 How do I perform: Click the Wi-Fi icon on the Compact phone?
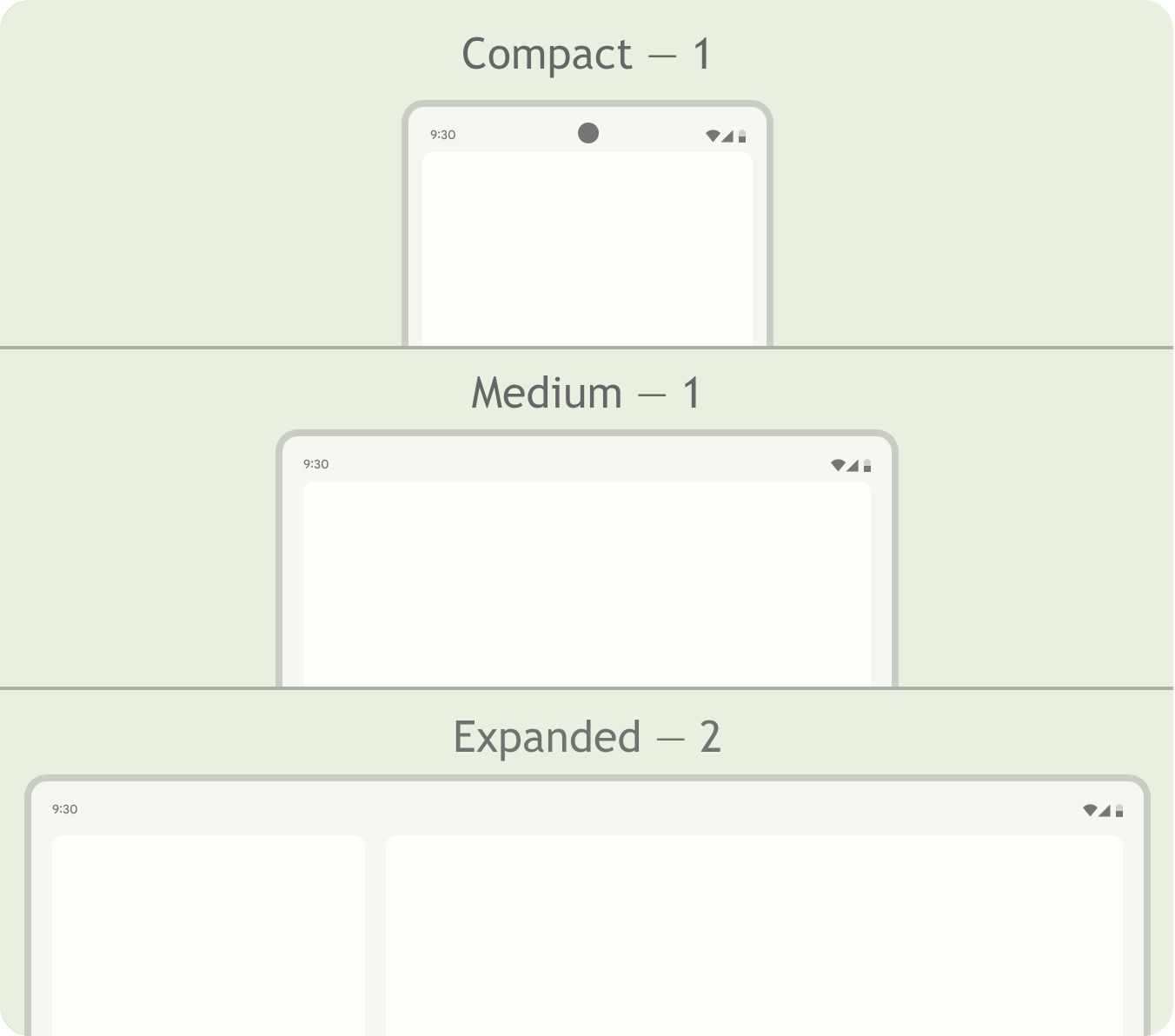pyautogui.click(x=713, y=136)
